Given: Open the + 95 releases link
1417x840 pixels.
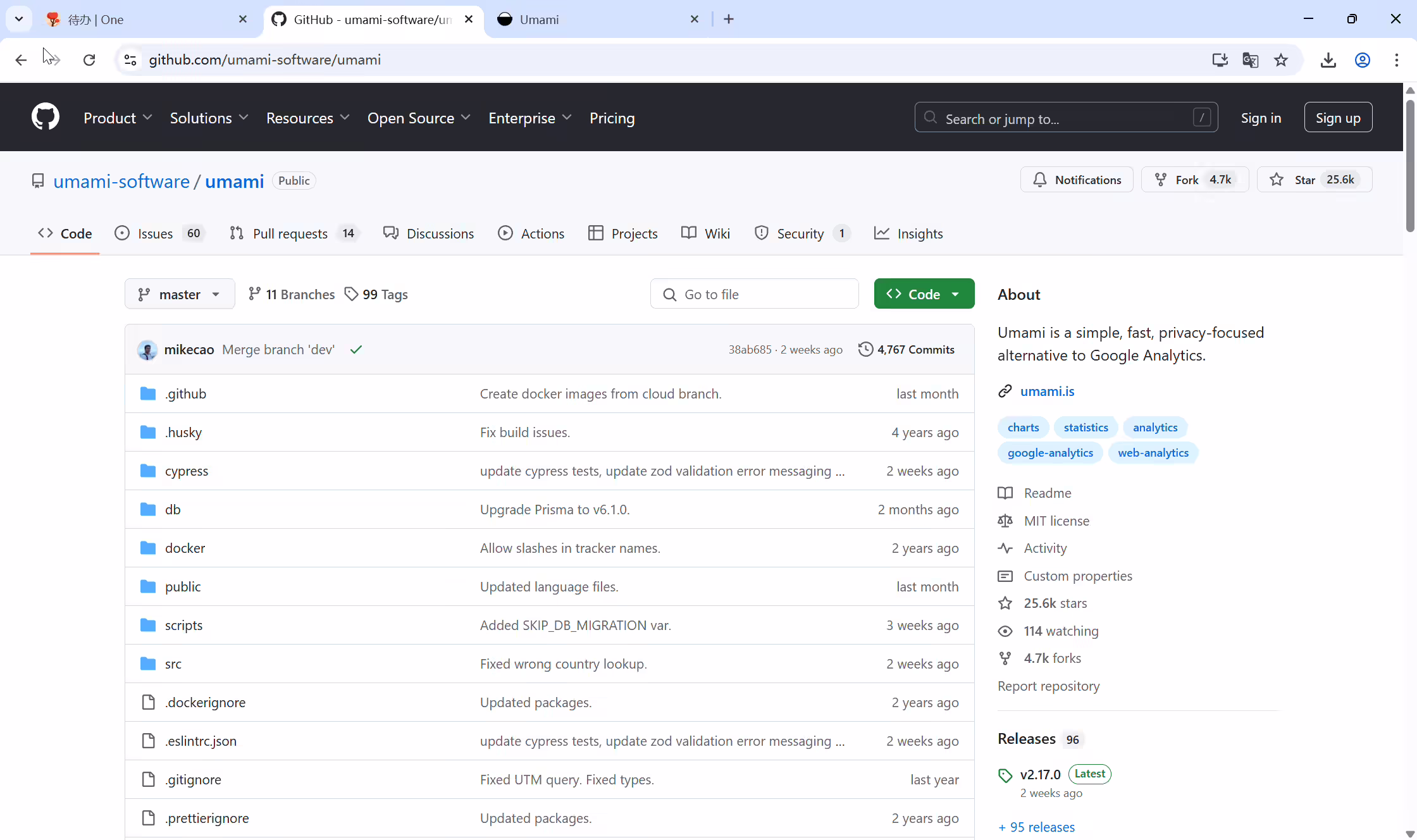Looking at the screenshot, I should 1036,827.
